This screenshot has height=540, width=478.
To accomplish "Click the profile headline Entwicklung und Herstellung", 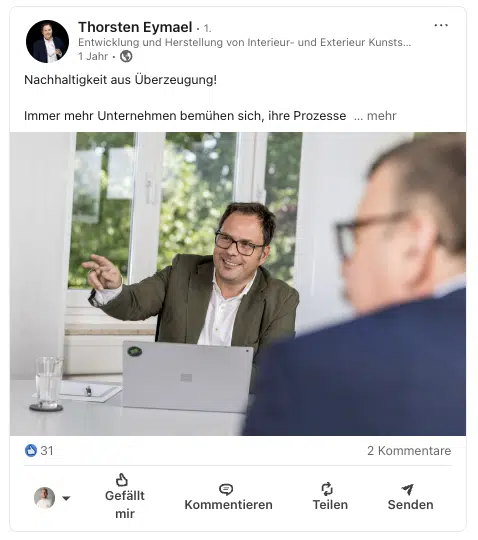I will 245,42.
